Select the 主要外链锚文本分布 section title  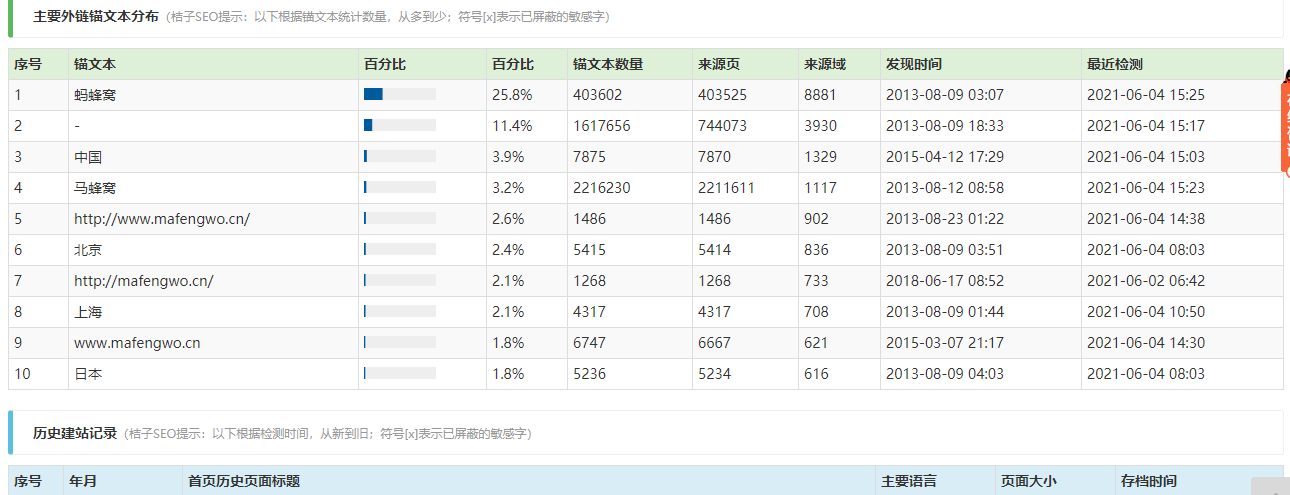tap(95, 17)
